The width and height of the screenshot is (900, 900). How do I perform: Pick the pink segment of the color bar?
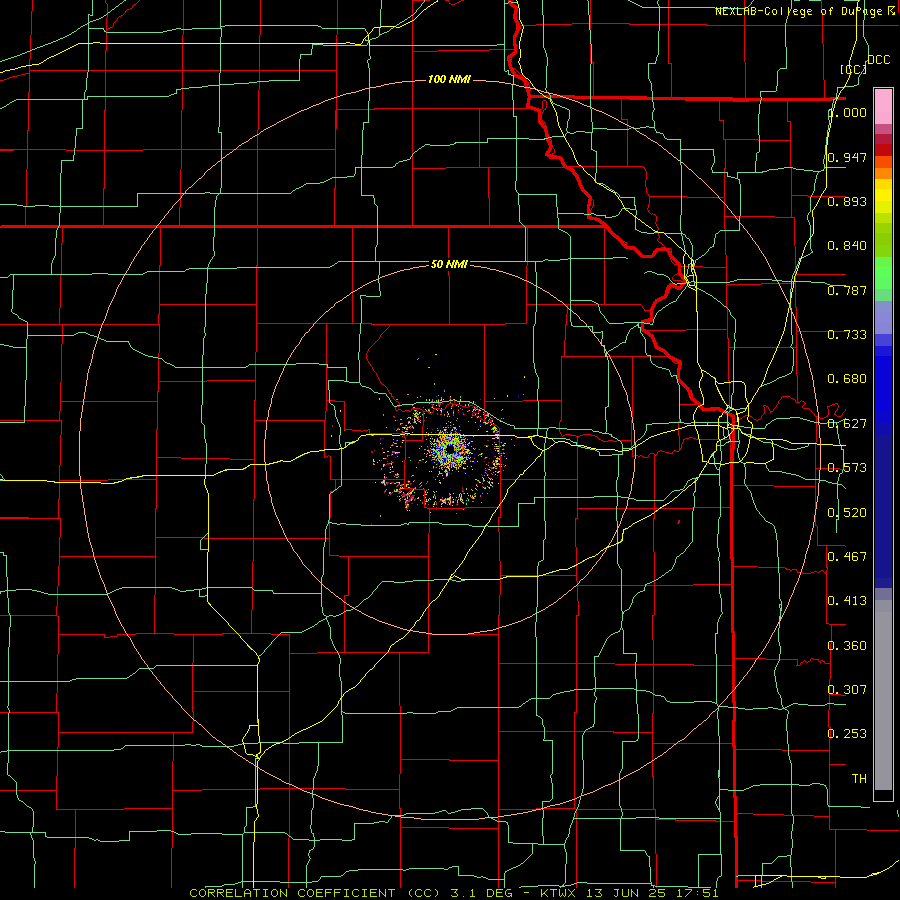click(883, 106)
